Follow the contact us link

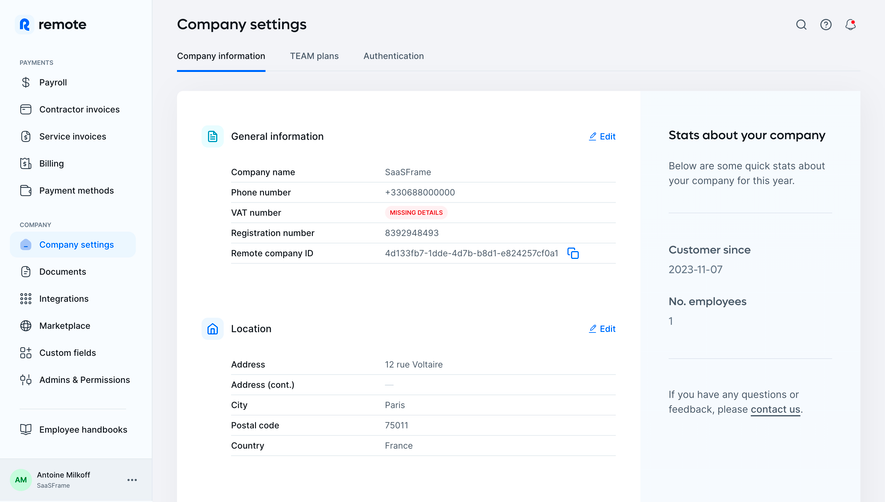[x=775, y=409]
